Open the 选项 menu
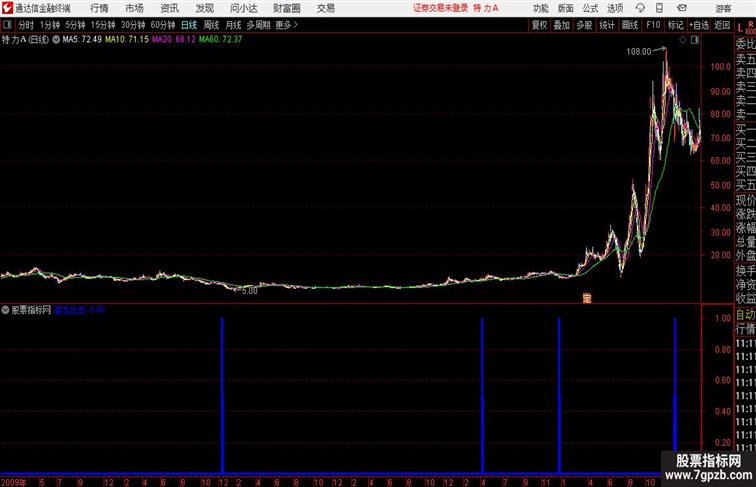The image size is (756, 487). (x=615, y=8)
